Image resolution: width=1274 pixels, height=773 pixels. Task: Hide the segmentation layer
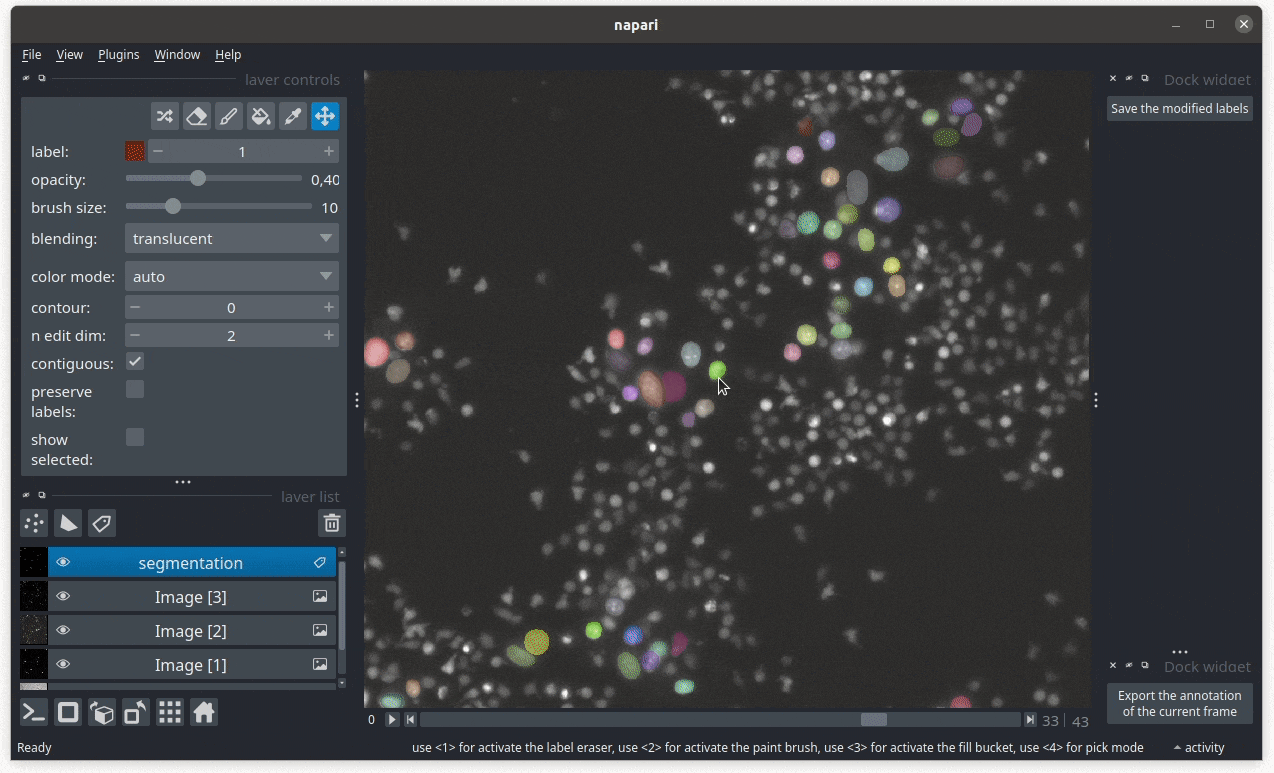pos(63,563)
